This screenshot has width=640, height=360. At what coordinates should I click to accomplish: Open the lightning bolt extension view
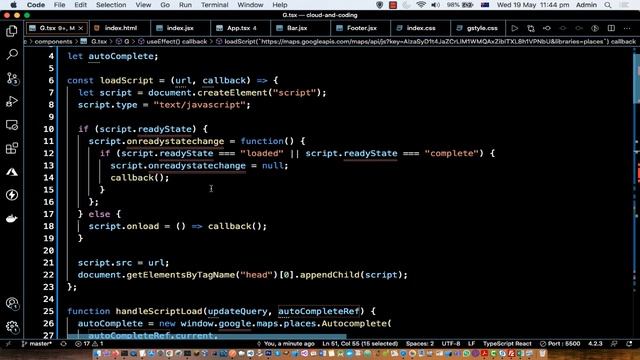coord(12,195)
